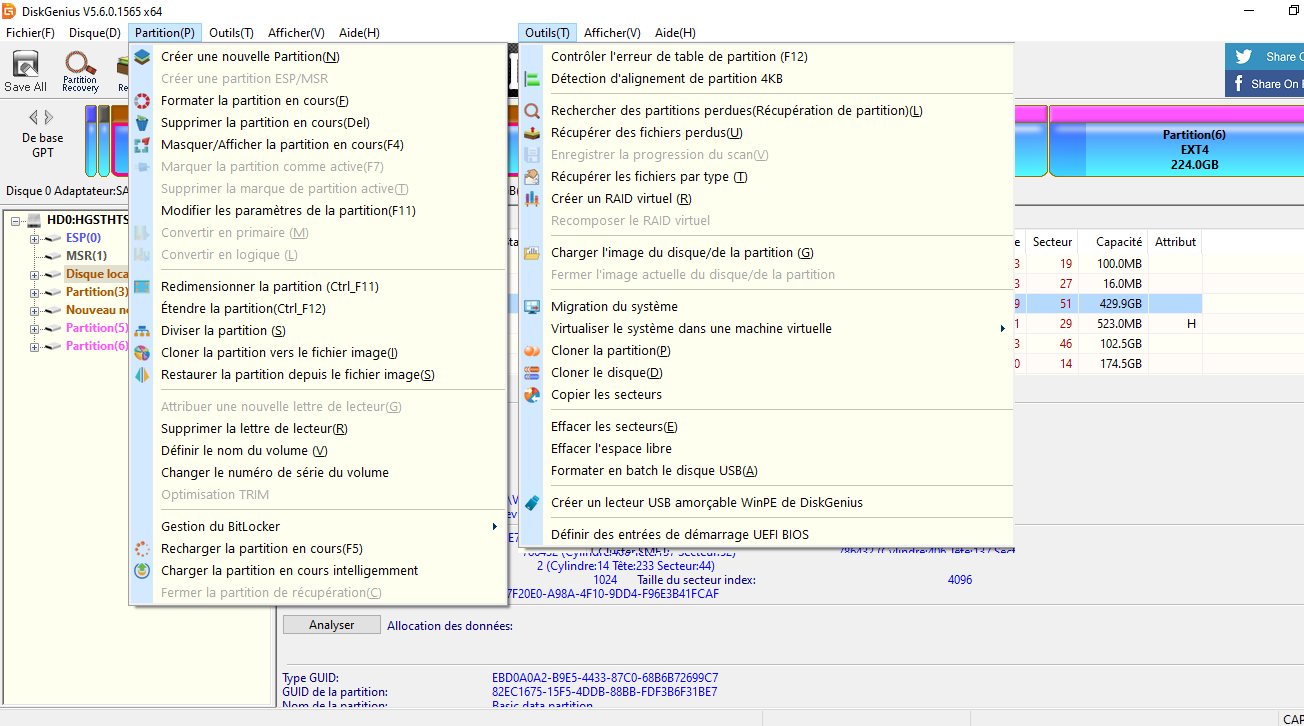Choose Définir le nom du volume
The height and width of the screenshot is (726, 1304).
click(244, 451)
